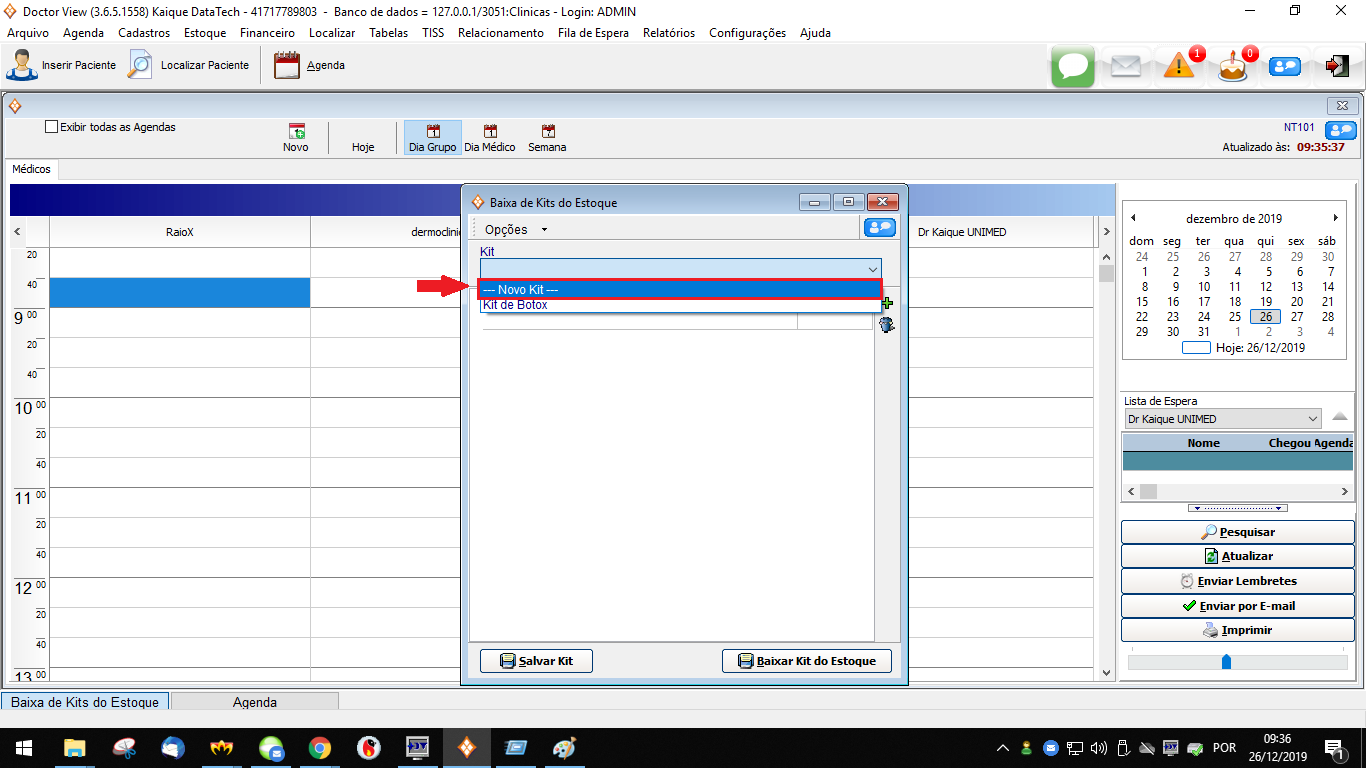Click the Inserir Paciente icon
Screen dimensions: 1366x768
coord(22,65)
